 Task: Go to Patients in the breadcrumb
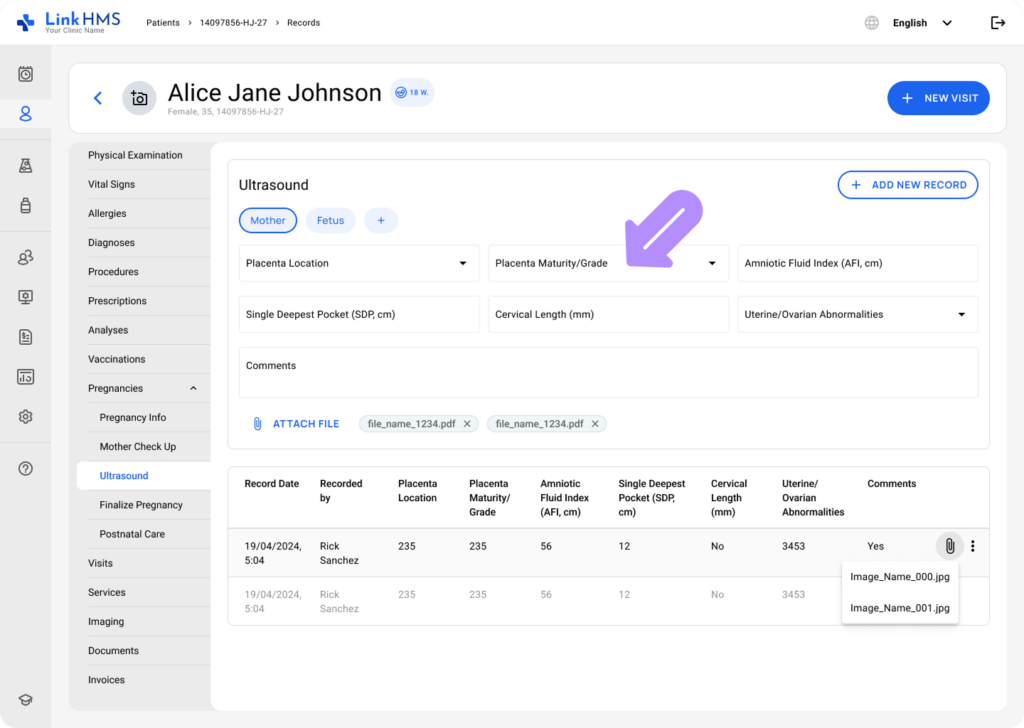(x=163, y=23)
